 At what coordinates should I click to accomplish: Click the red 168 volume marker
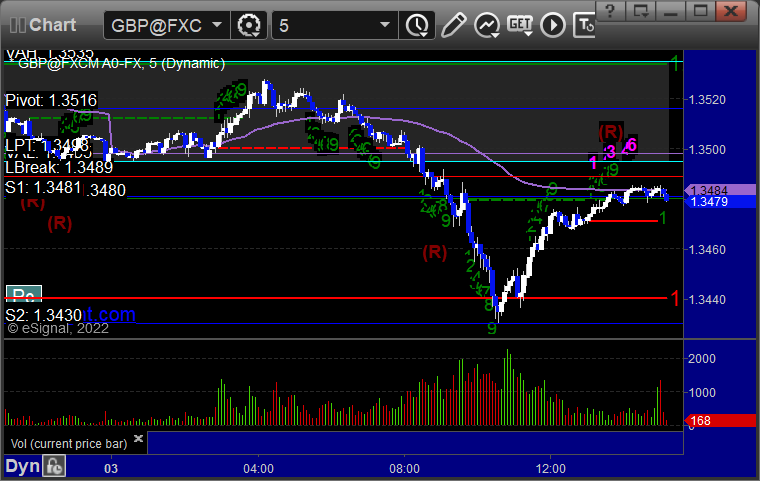point(720,420)
